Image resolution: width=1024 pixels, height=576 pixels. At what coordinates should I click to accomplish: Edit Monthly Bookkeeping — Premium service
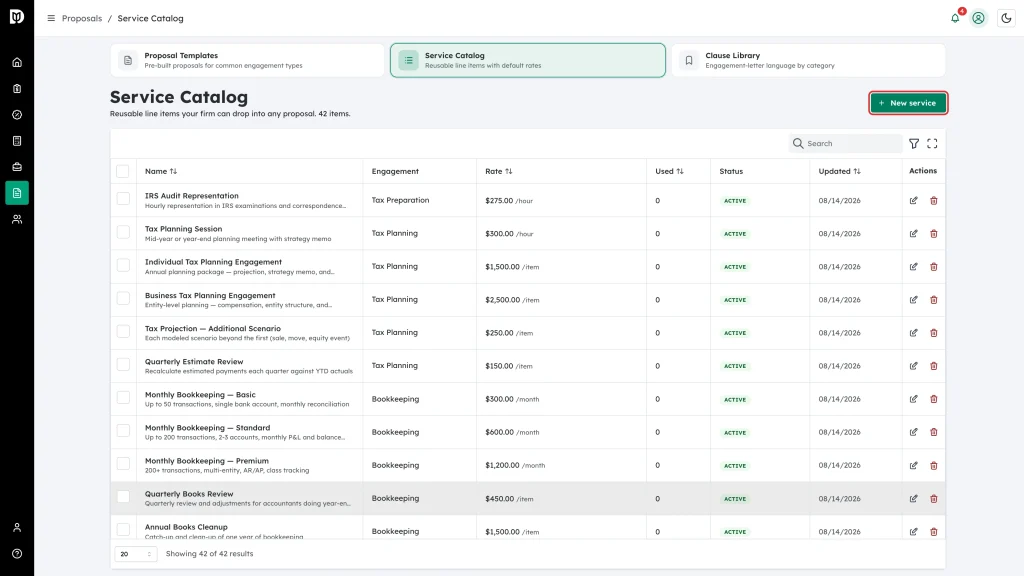click(914, 466)
